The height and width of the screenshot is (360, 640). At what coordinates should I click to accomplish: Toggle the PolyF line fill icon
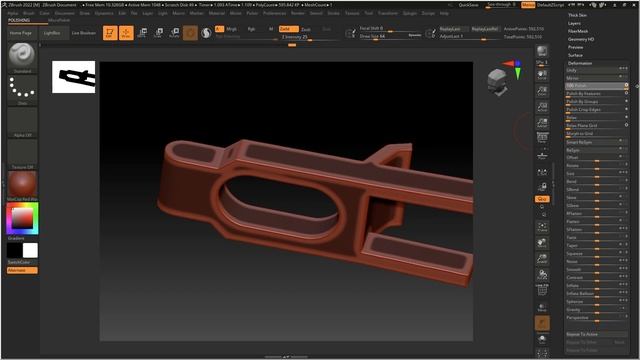(542, 290)
